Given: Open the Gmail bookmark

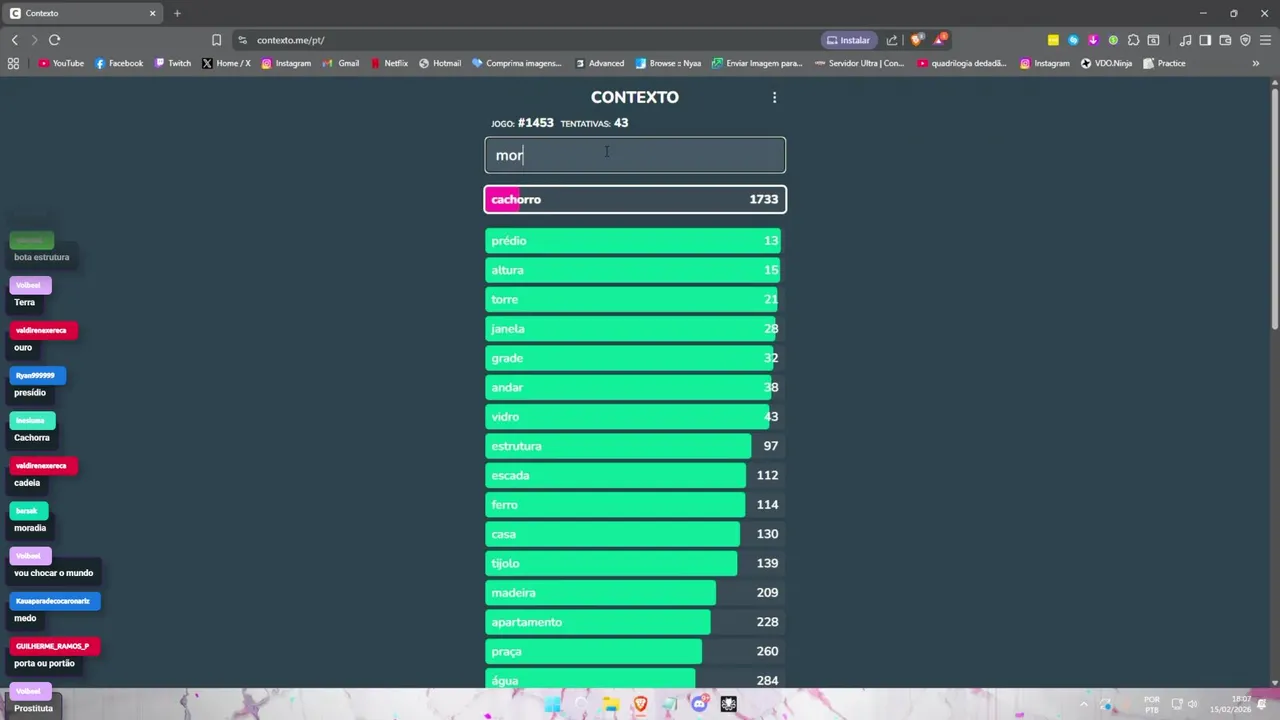Looking at the screenshot, I should click(341, 63).
